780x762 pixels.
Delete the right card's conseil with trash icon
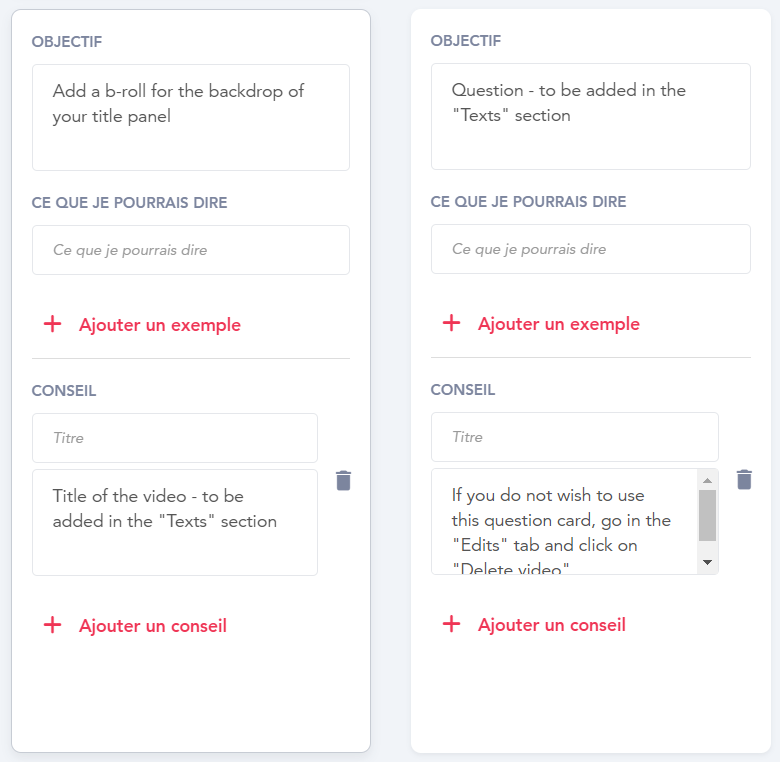point(744,479)
